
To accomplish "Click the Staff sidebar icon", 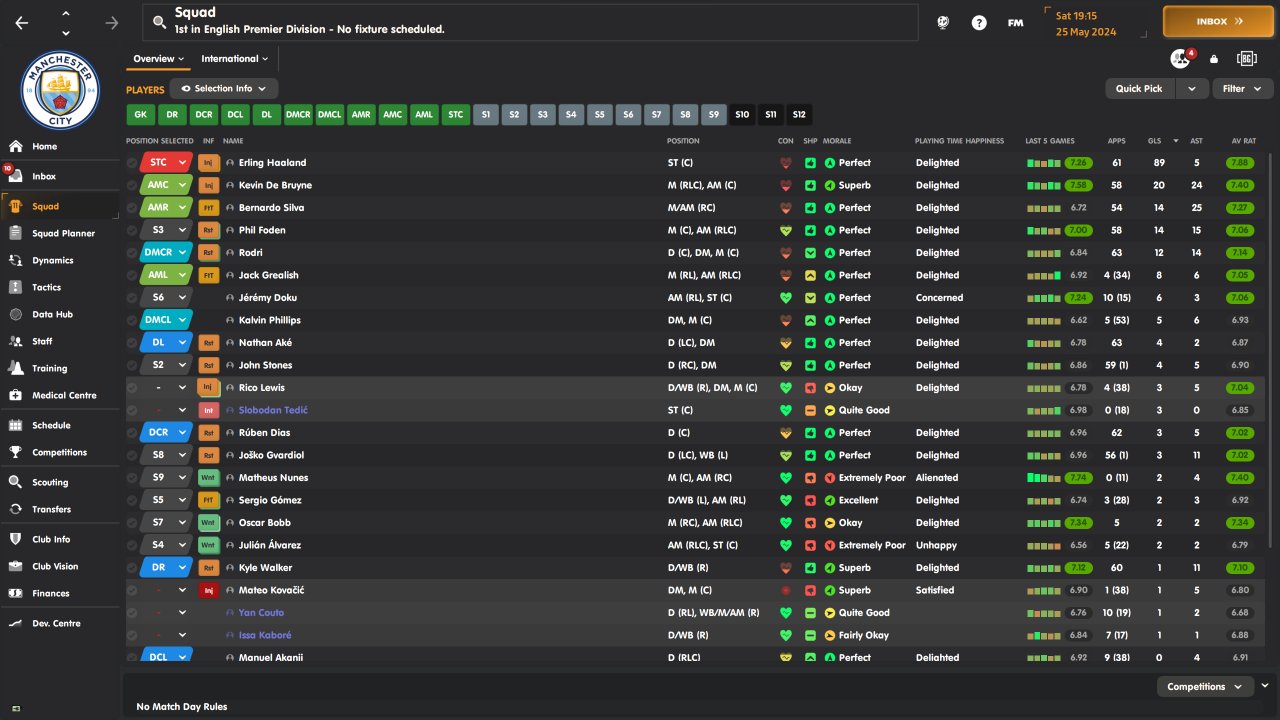I will click(x=16, y=341).
